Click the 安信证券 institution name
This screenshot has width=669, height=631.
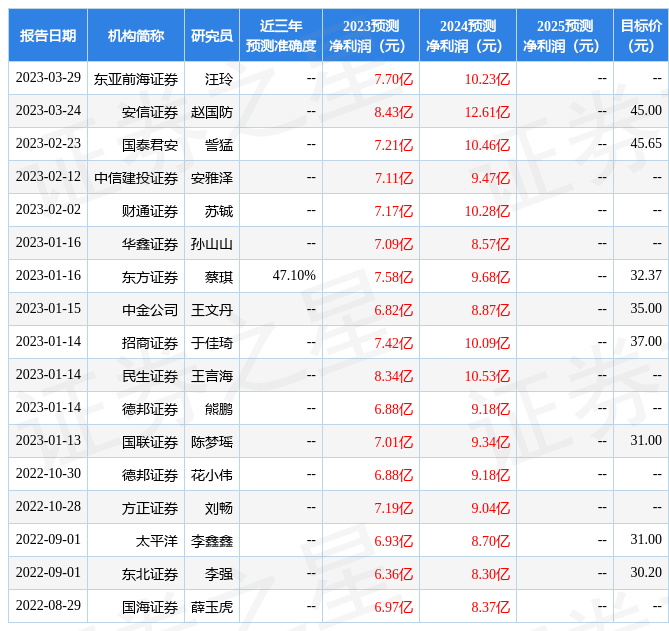[150, 112]
